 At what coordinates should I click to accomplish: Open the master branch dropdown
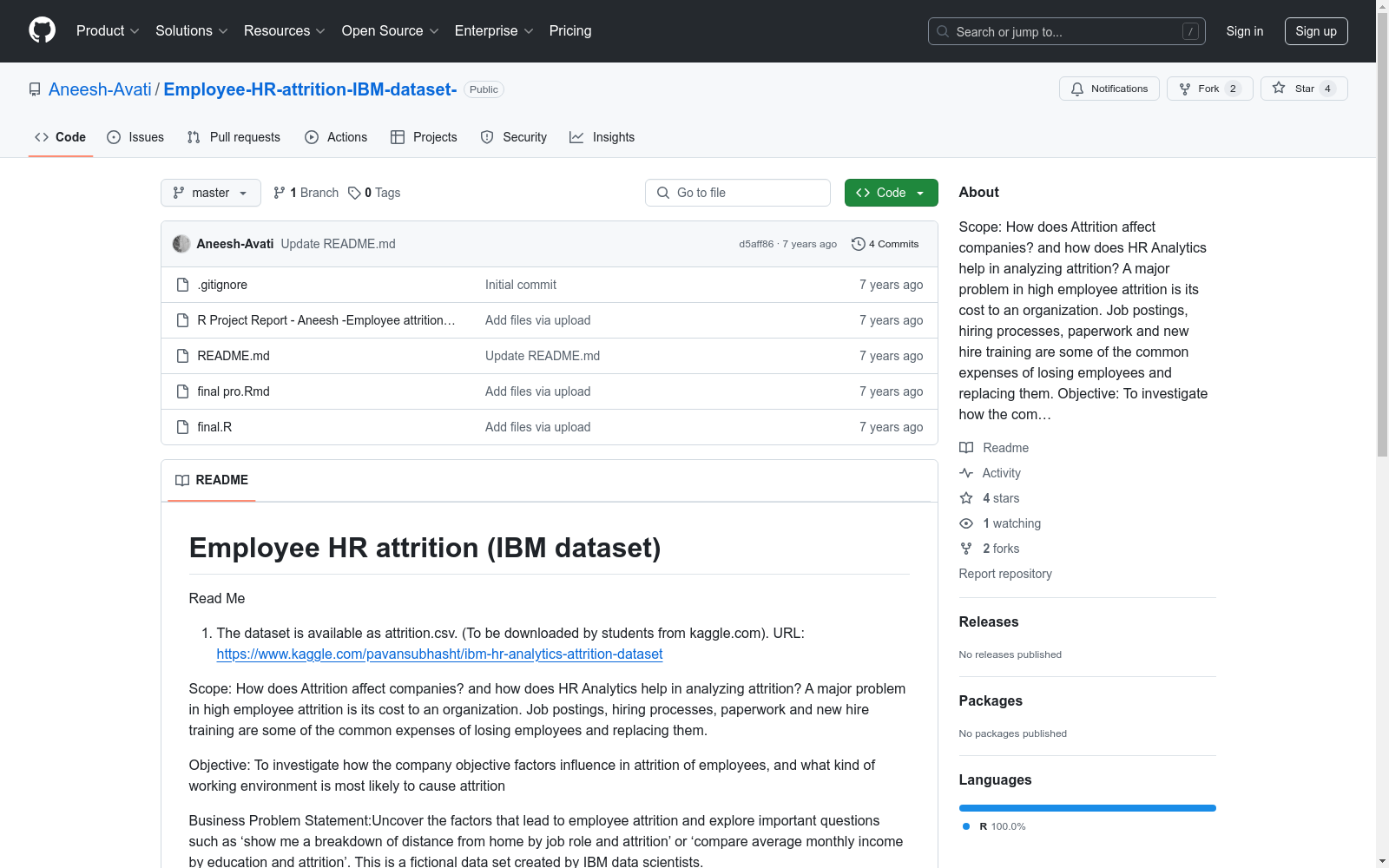211,193
